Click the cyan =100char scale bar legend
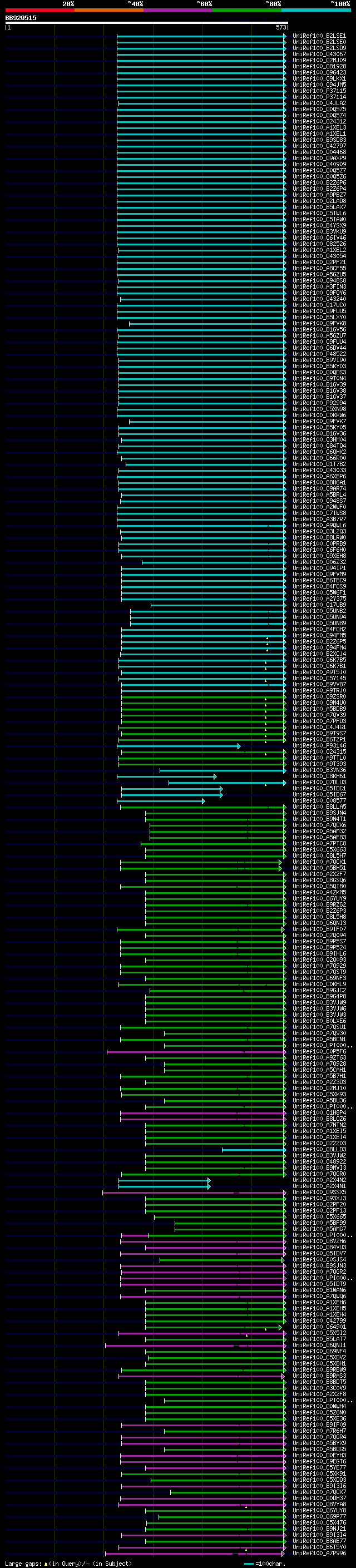 (x=265, y=1563)
